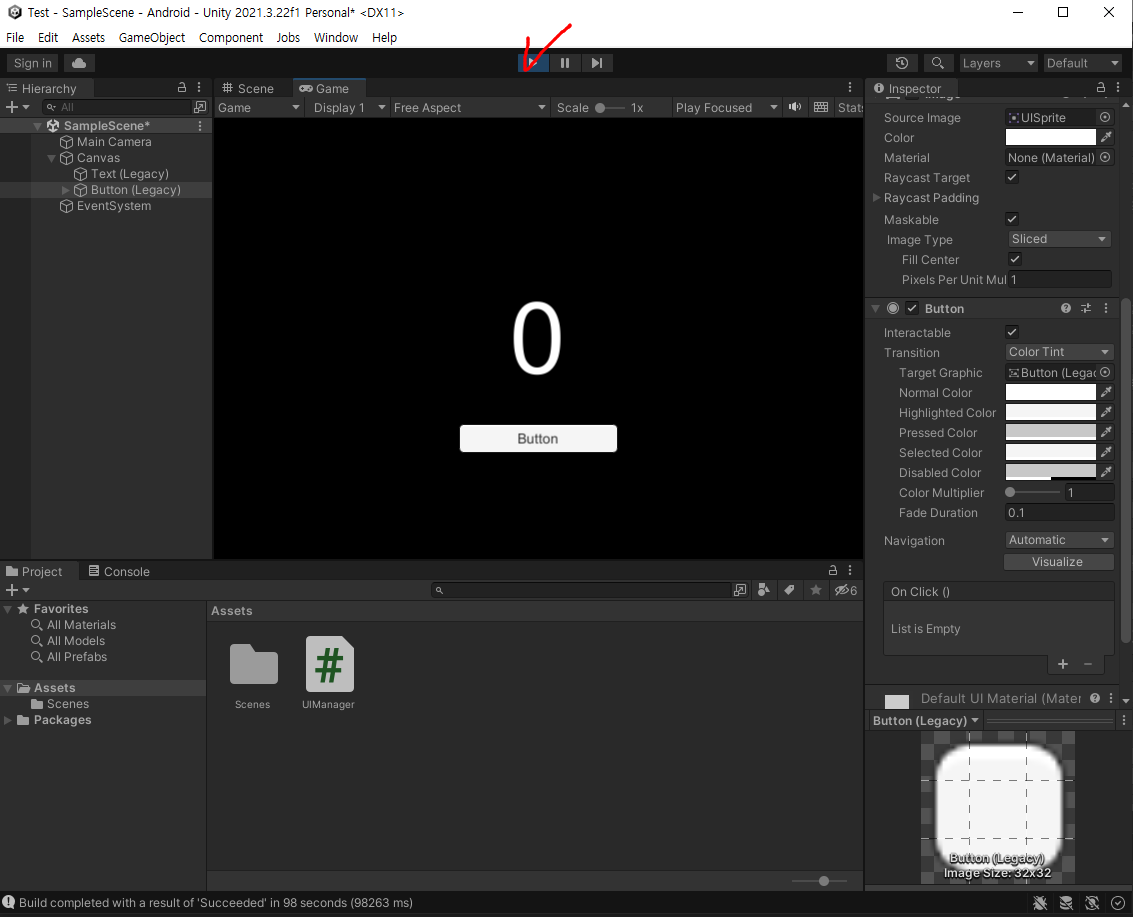This screenshot has width=1133, height=917.
Task: Select EventSystem in Hierarchy
Action: [106, 206]
